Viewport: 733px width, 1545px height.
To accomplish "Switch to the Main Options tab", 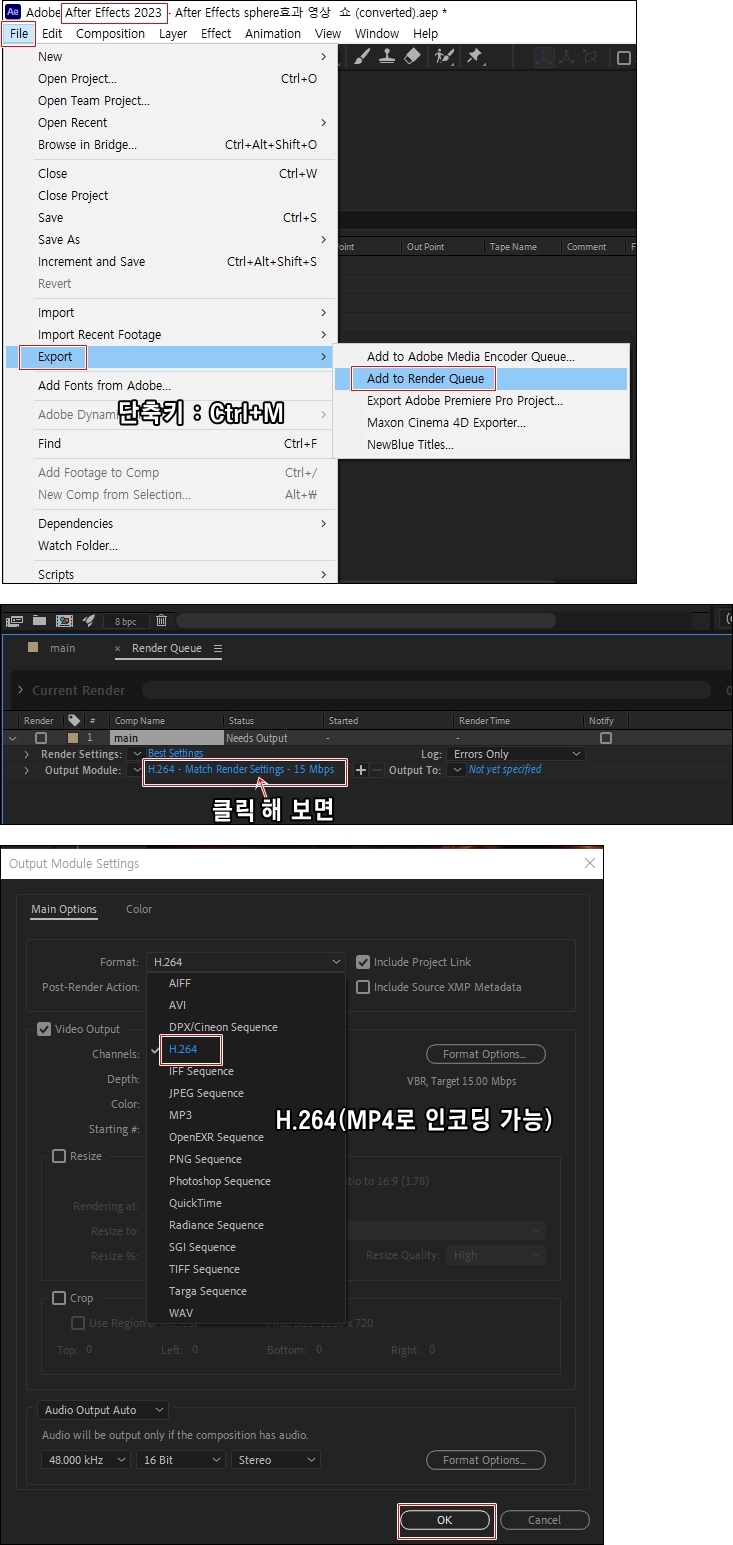I will pyautogui.click(x=64, y=909).
